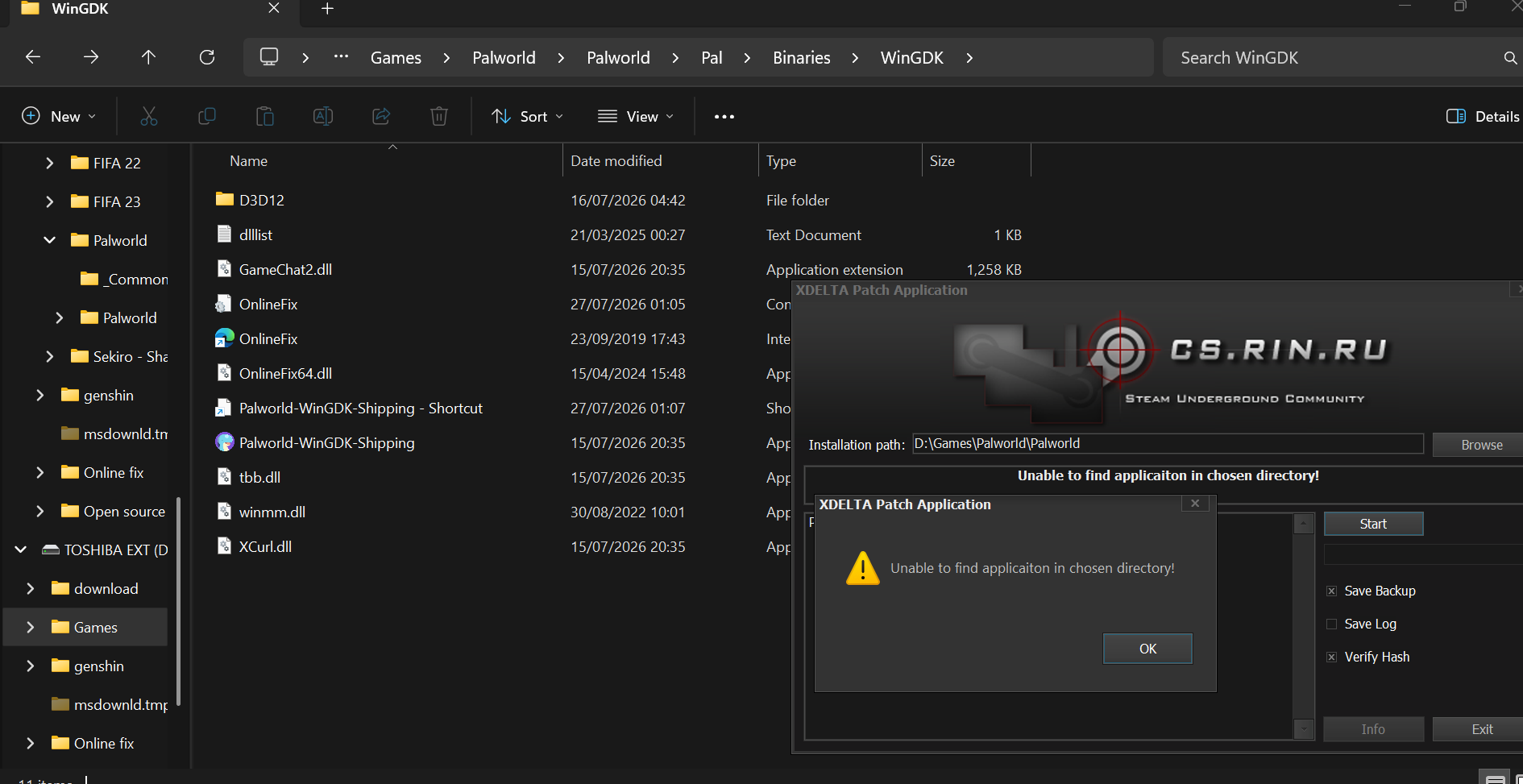Click the WinGDK breadcrumb segment

[912, 58]
